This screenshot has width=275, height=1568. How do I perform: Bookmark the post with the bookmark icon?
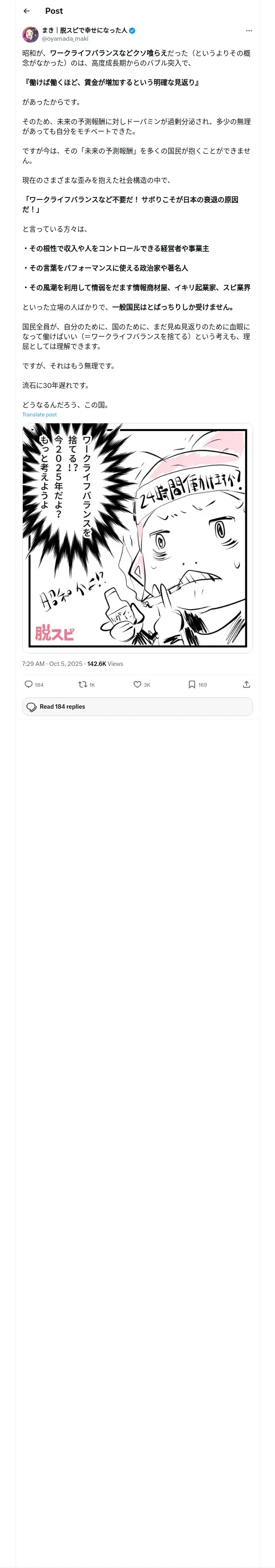click(191, 684)
